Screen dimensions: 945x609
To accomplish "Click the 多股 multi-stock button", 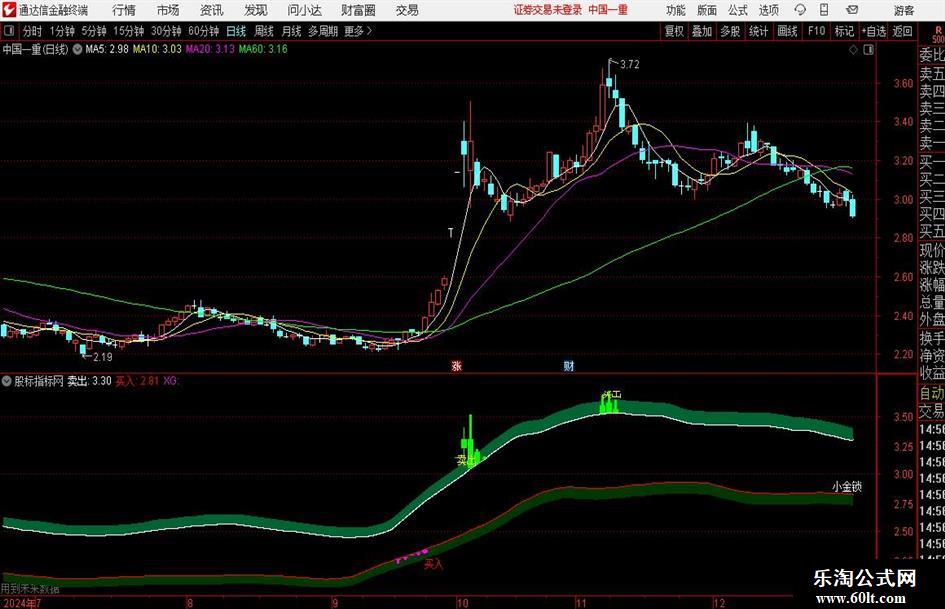I will [x=730, y=31].
